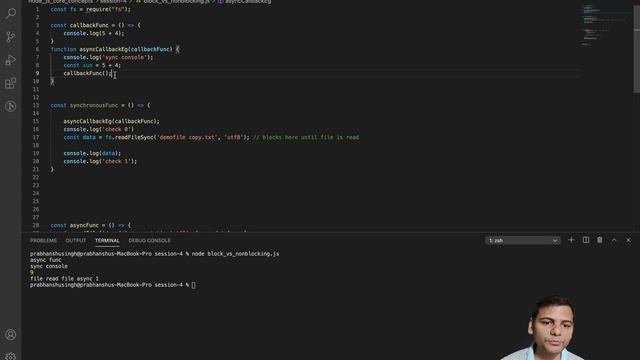Click 'console.log(5 + 4);' on line 4
The image size is (640, 360).
tap(93, 33)
